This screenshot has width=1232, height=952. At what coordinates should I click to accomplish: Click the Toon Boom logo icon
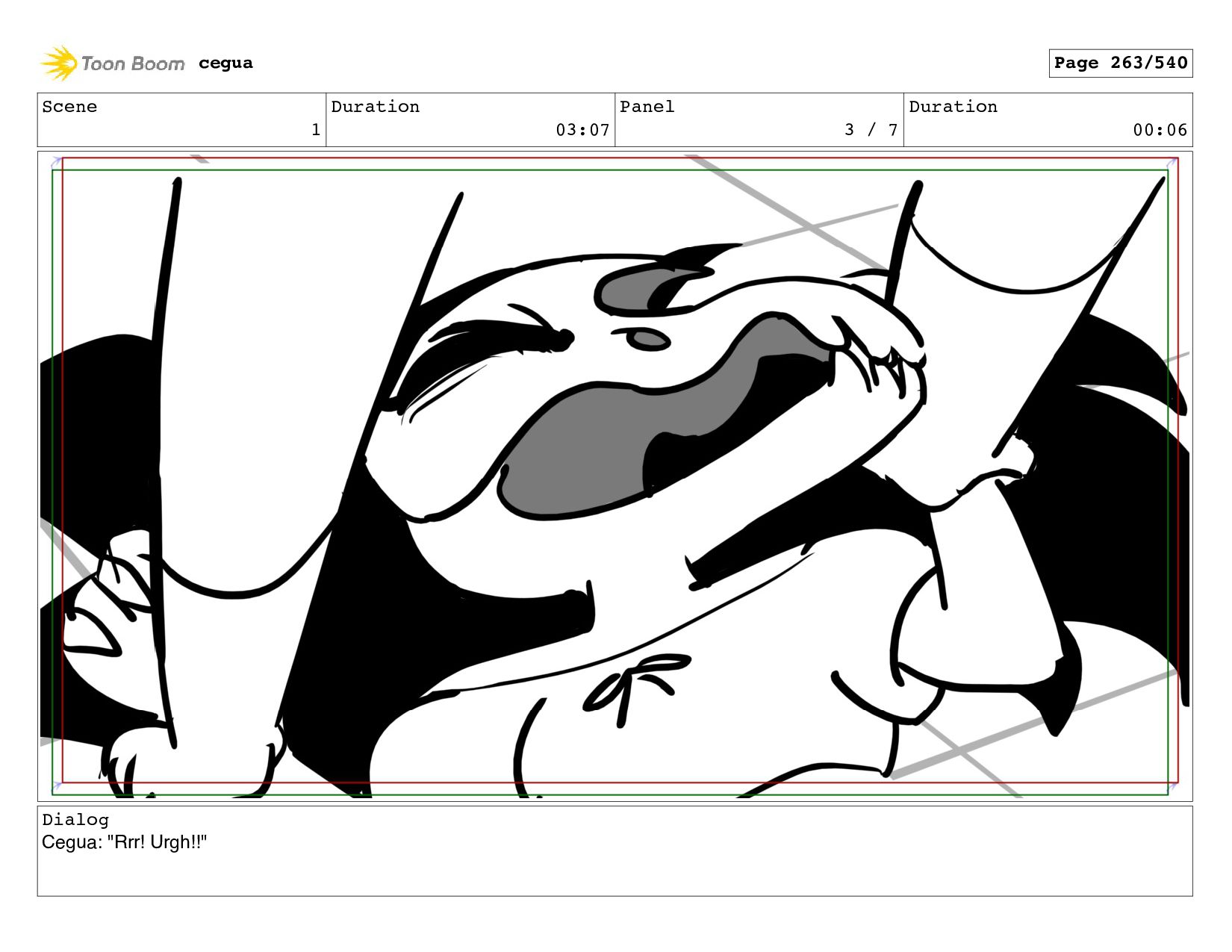(58, 63)
